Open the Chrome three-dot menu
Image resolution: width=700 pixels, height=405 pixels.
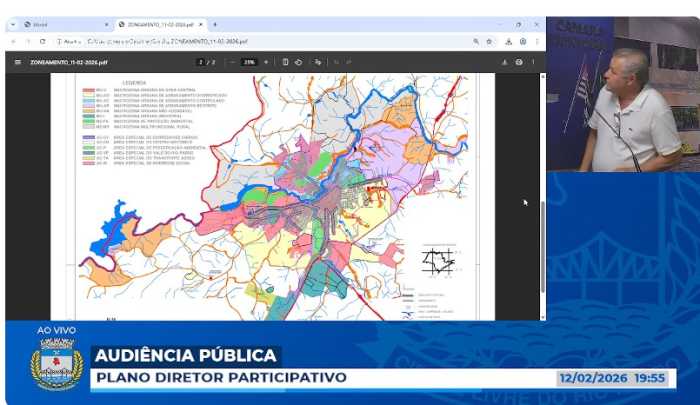tap(536, 42)
